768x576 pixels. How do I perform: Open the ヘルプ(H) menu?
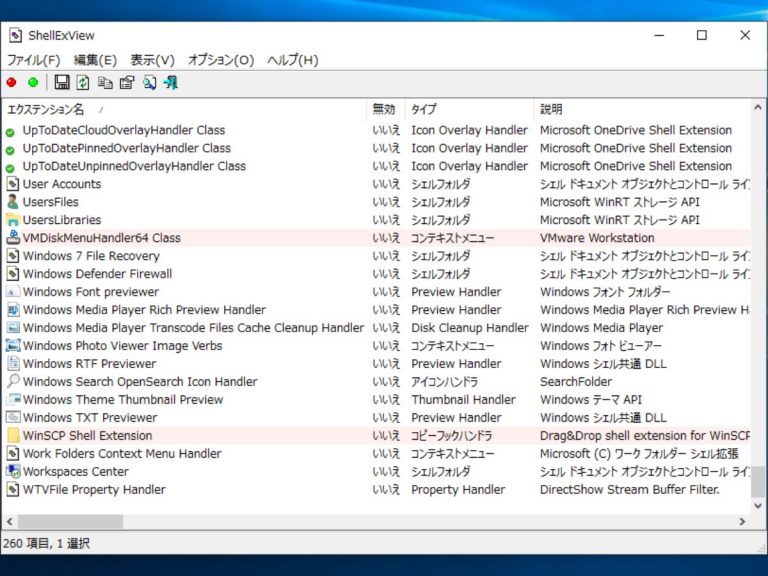(292, 60)
